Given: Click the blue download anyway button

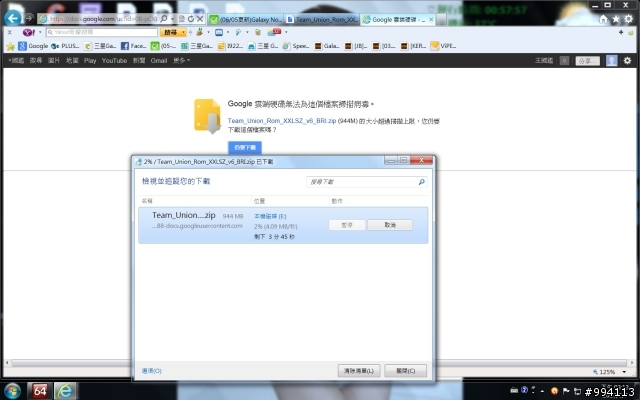Looking at the screenshot, I should click(x=245, y=147).
